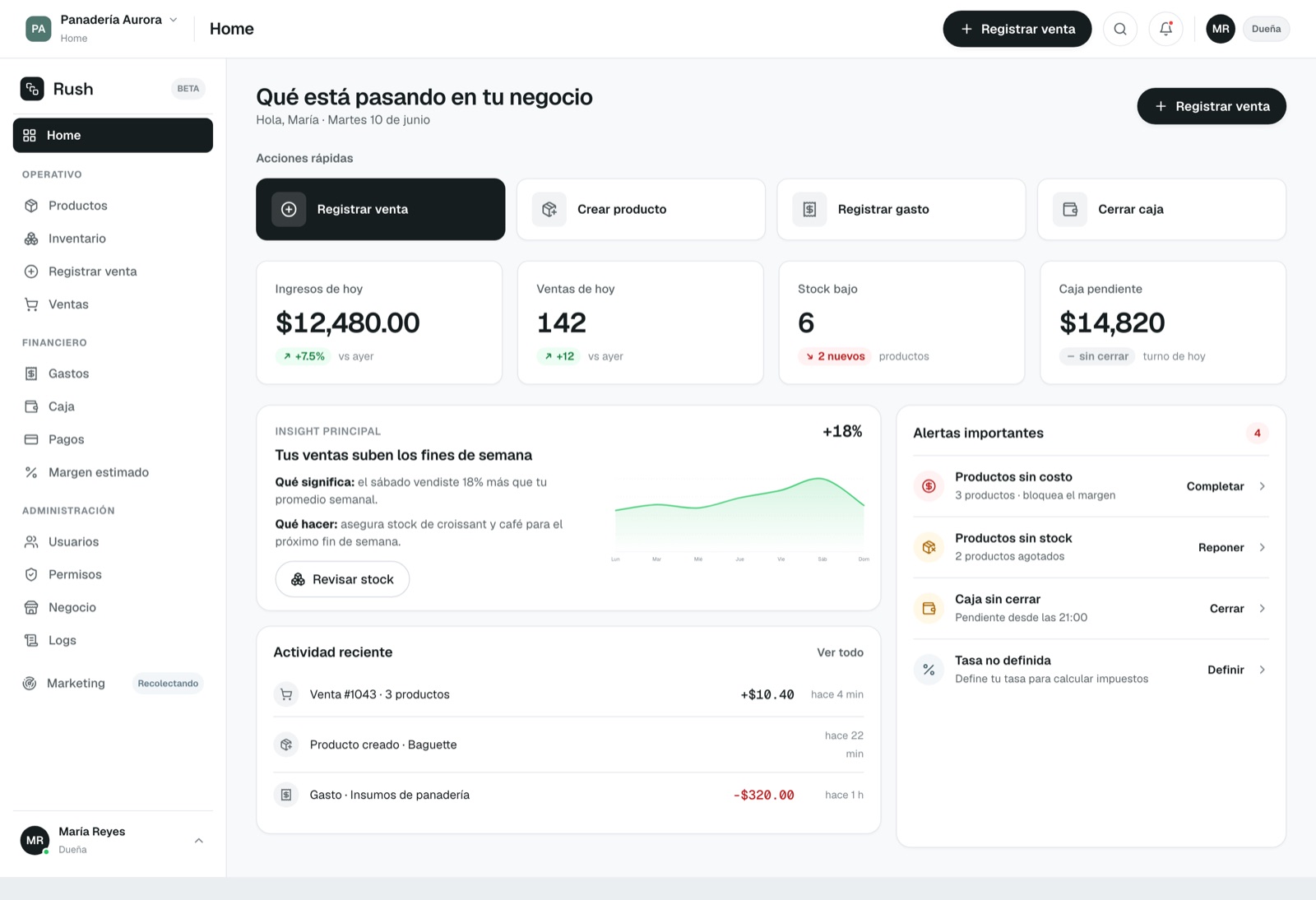Click the receipt icon in Registrar gasto card
This screenshot has height=900, width=1316.
809,209
